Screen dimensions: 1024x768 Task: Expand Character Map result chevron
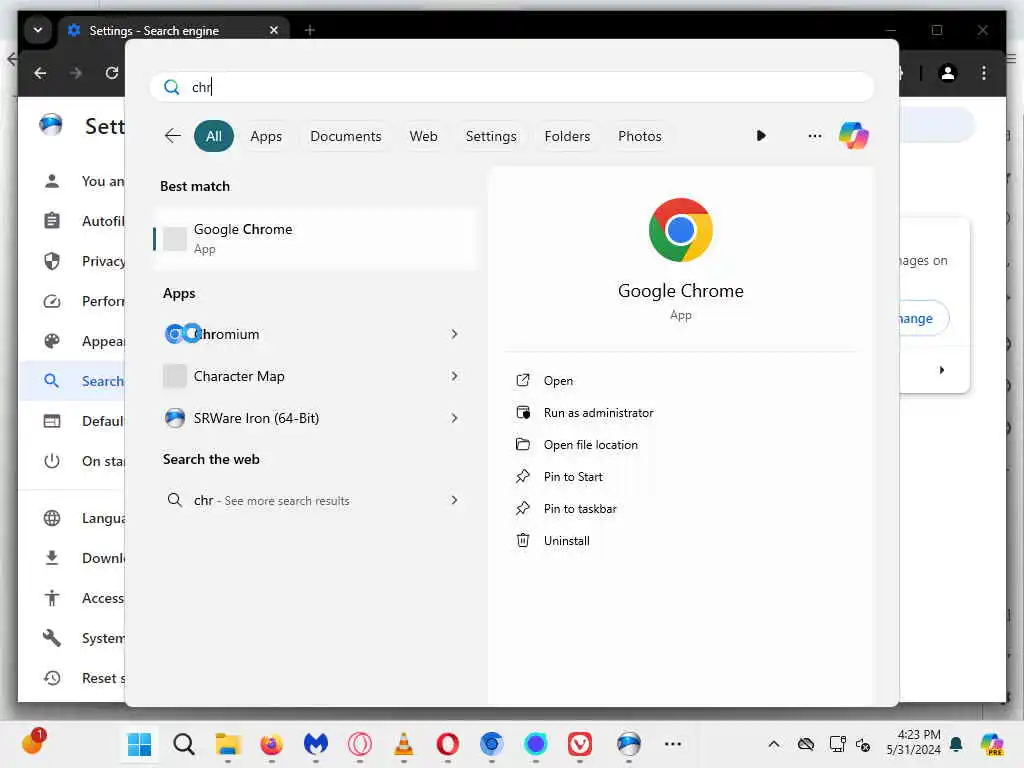tap(455, 376)
